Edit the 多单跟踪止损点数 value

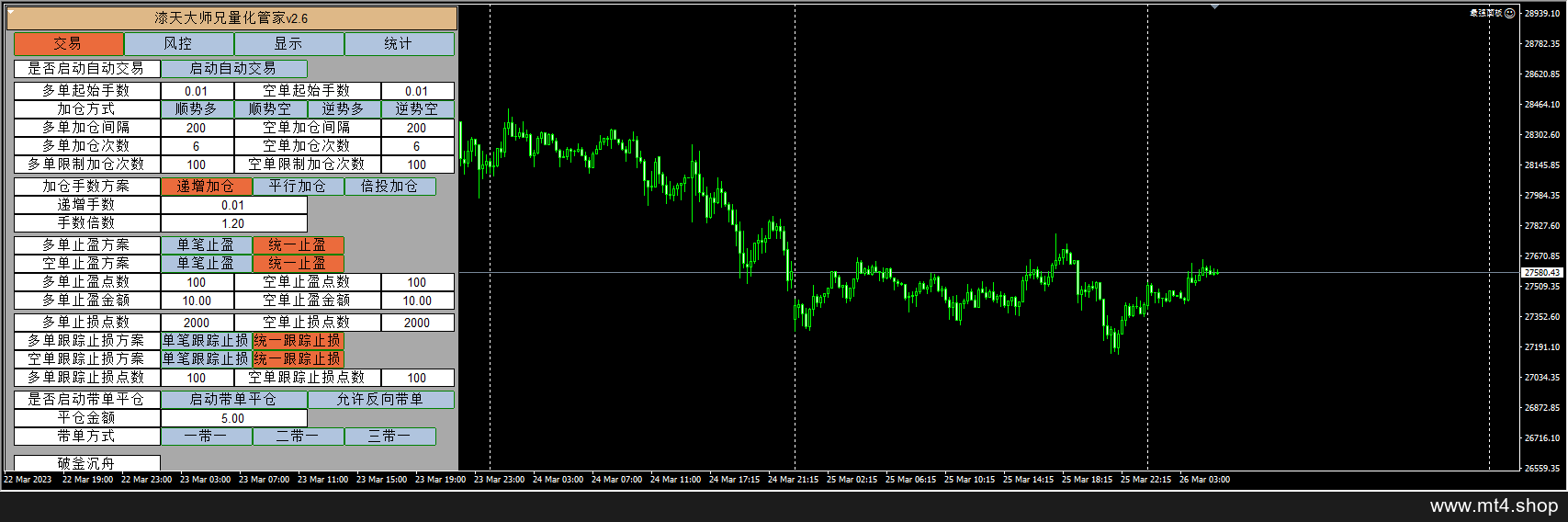click(197, 377)
